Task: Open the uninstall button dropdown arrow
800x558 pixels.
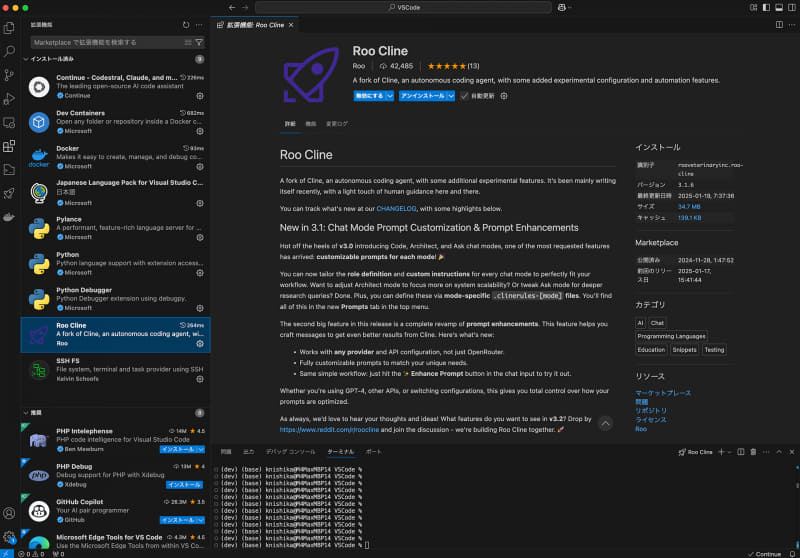Action: pos(451,96)
